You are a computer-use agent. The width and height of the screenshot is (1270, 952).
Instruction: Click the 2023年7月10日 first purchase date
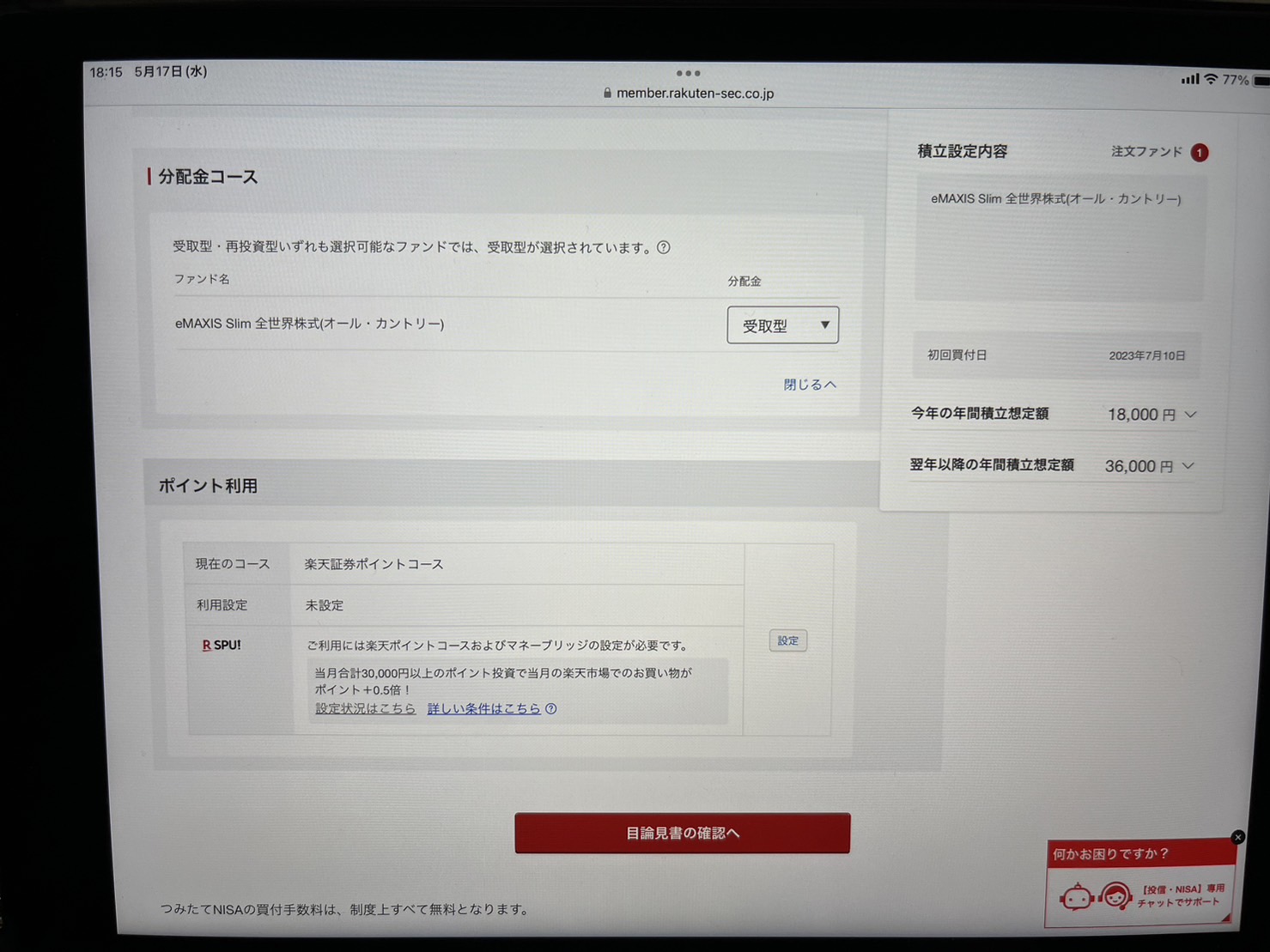1146,355
